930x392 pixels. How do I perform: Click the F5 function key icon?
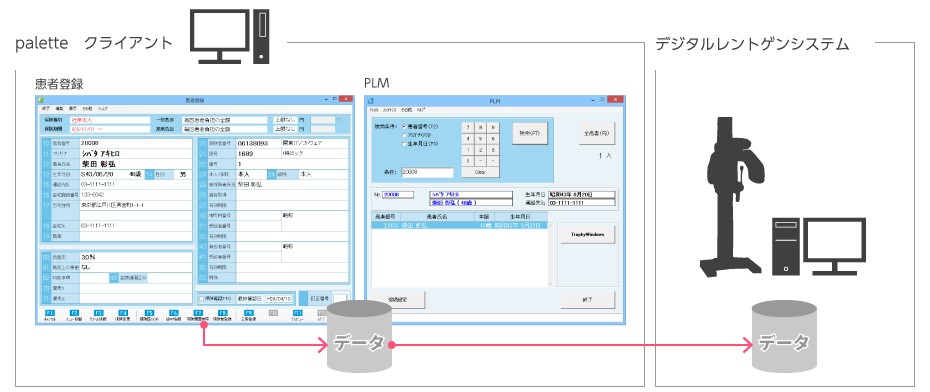pos(149,313)
